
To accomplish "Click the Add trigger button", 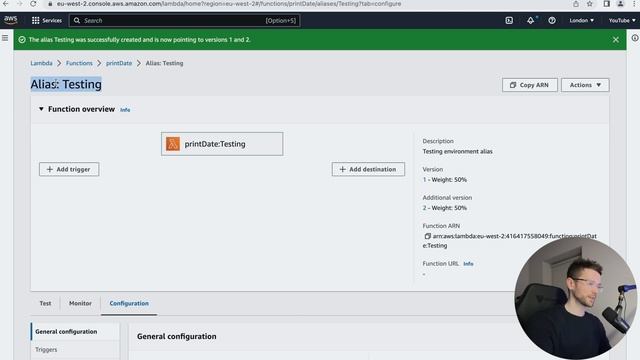I will 69,169.
